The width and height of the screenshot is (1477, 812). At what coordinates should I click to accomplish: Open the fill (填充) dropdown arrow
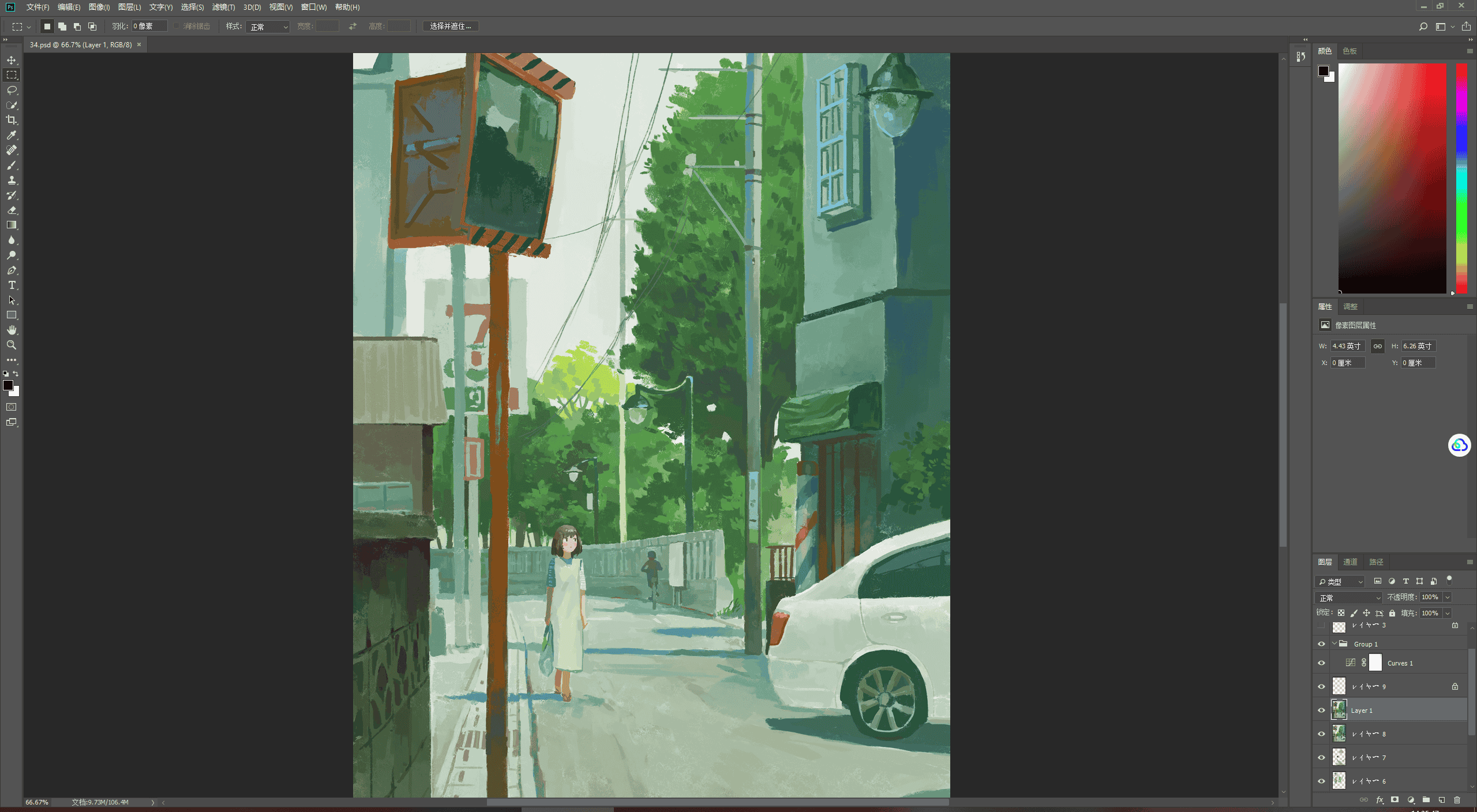pyautogui.click(x=1448, y=613)
